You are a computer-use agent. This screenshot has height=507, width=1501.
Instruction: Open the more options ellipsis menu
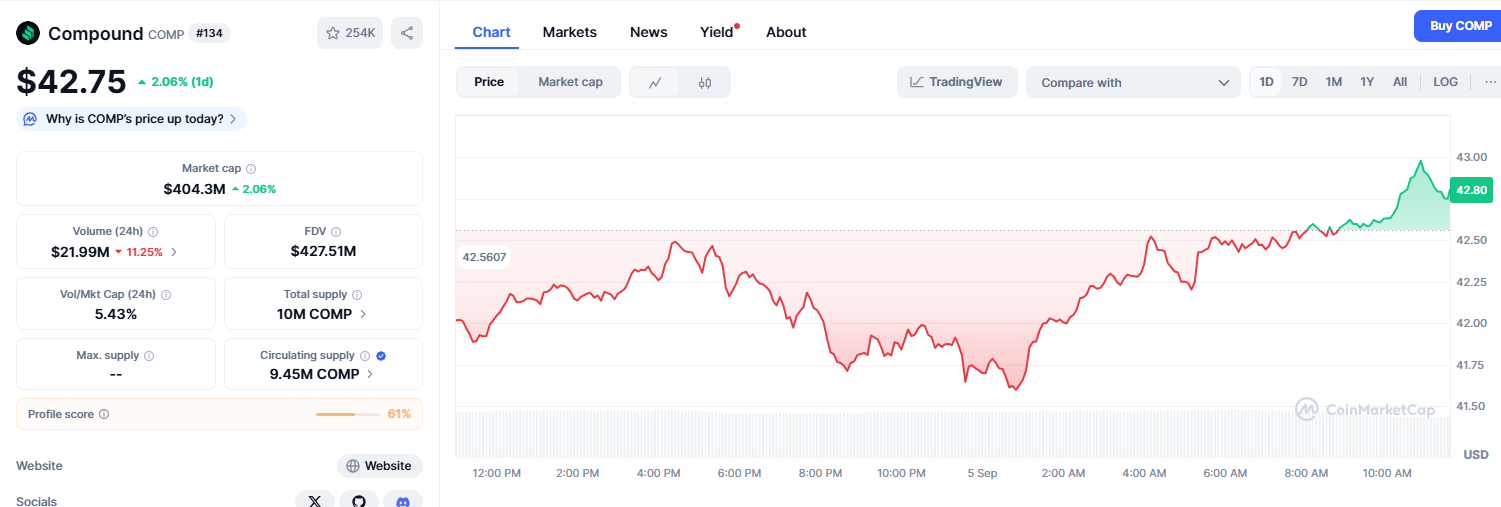pyautogui.click(x=1490, y=82)
